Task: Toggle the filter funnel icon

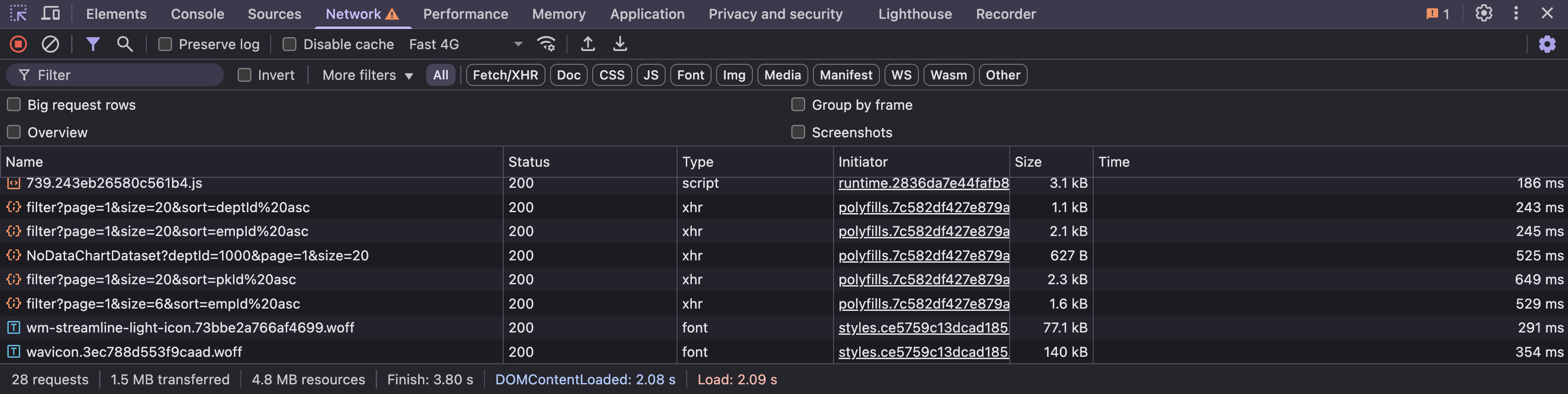Action: (x=93, y=44)
